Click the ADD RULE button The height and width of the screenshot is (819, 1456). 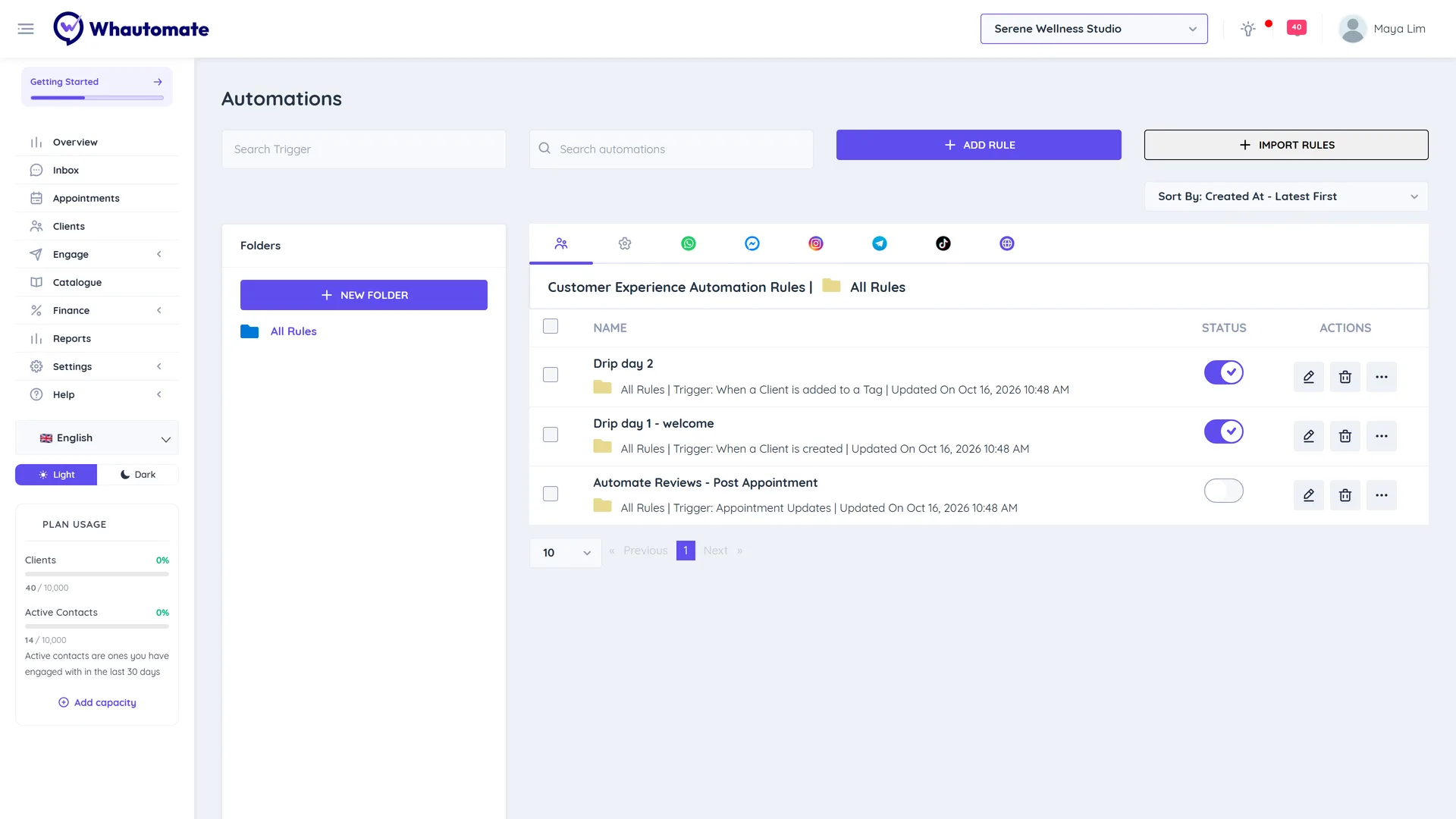(978, 145)
